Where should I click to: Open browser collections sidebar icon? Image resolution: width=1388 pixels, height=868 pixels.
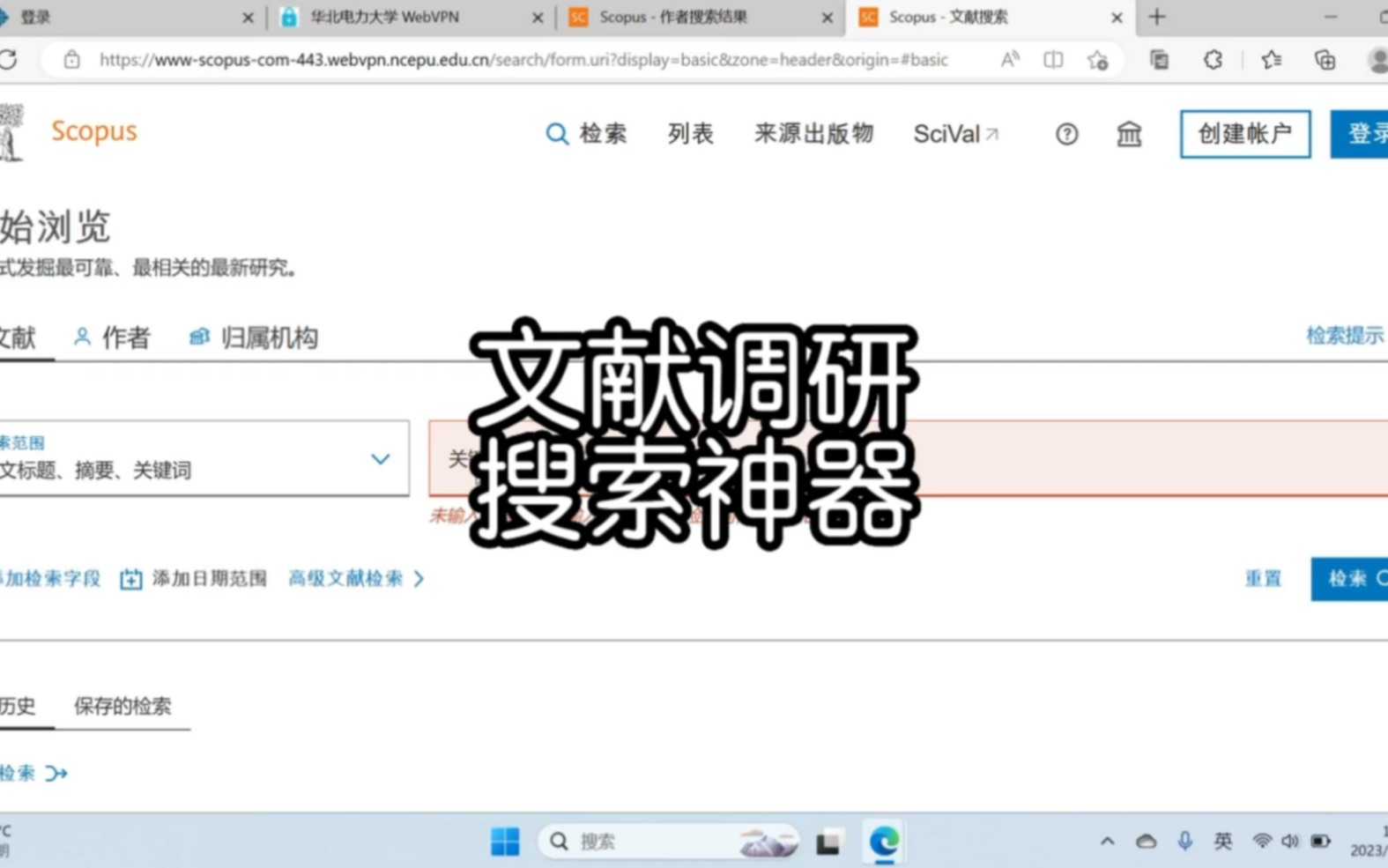(1160, 60)
